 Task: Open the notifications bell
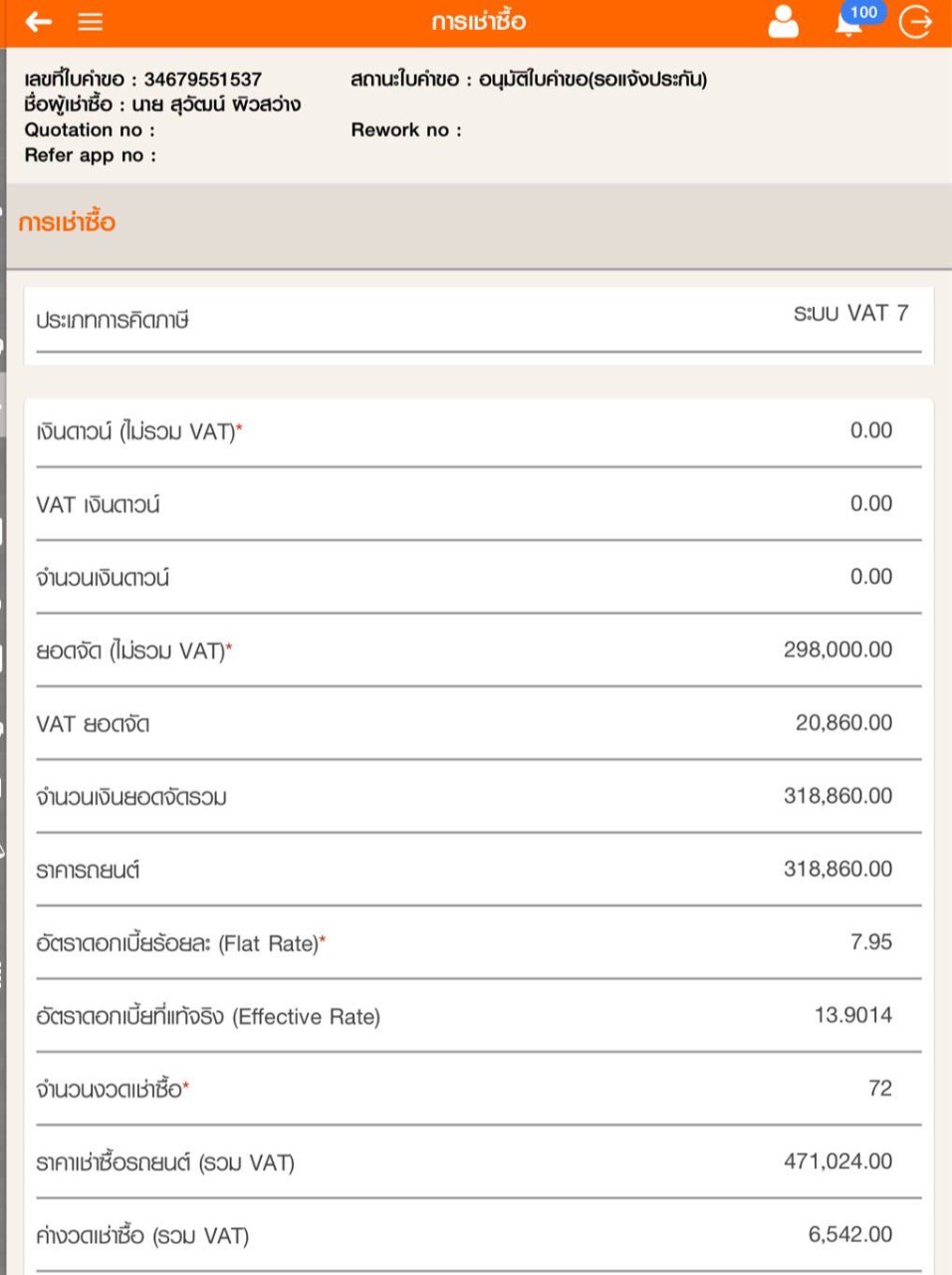[x=847, y=24]
